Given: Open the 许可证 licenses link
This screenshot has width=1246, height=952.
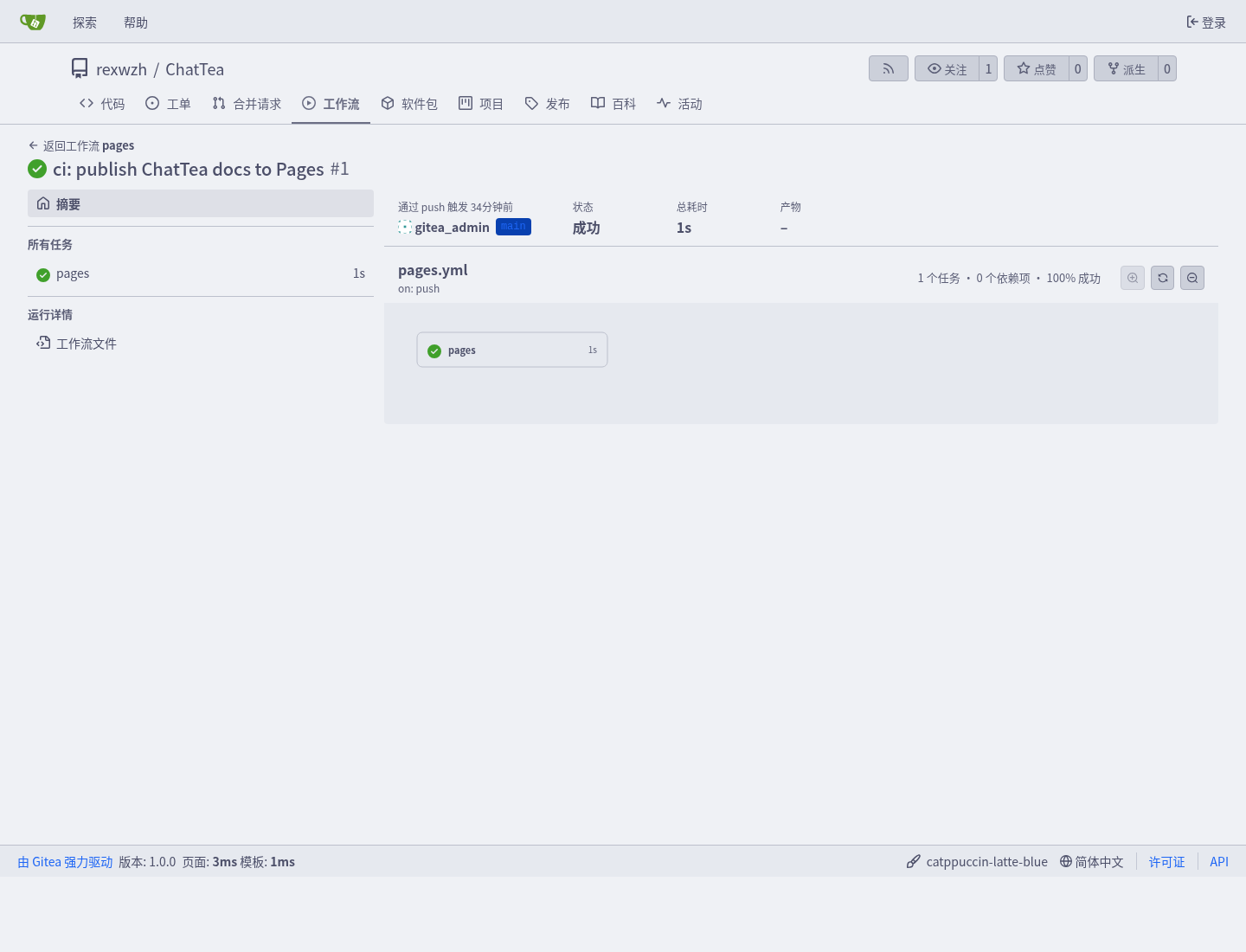Looking at the screenshot, I should pyautogui.click(x=1166, y=862).
